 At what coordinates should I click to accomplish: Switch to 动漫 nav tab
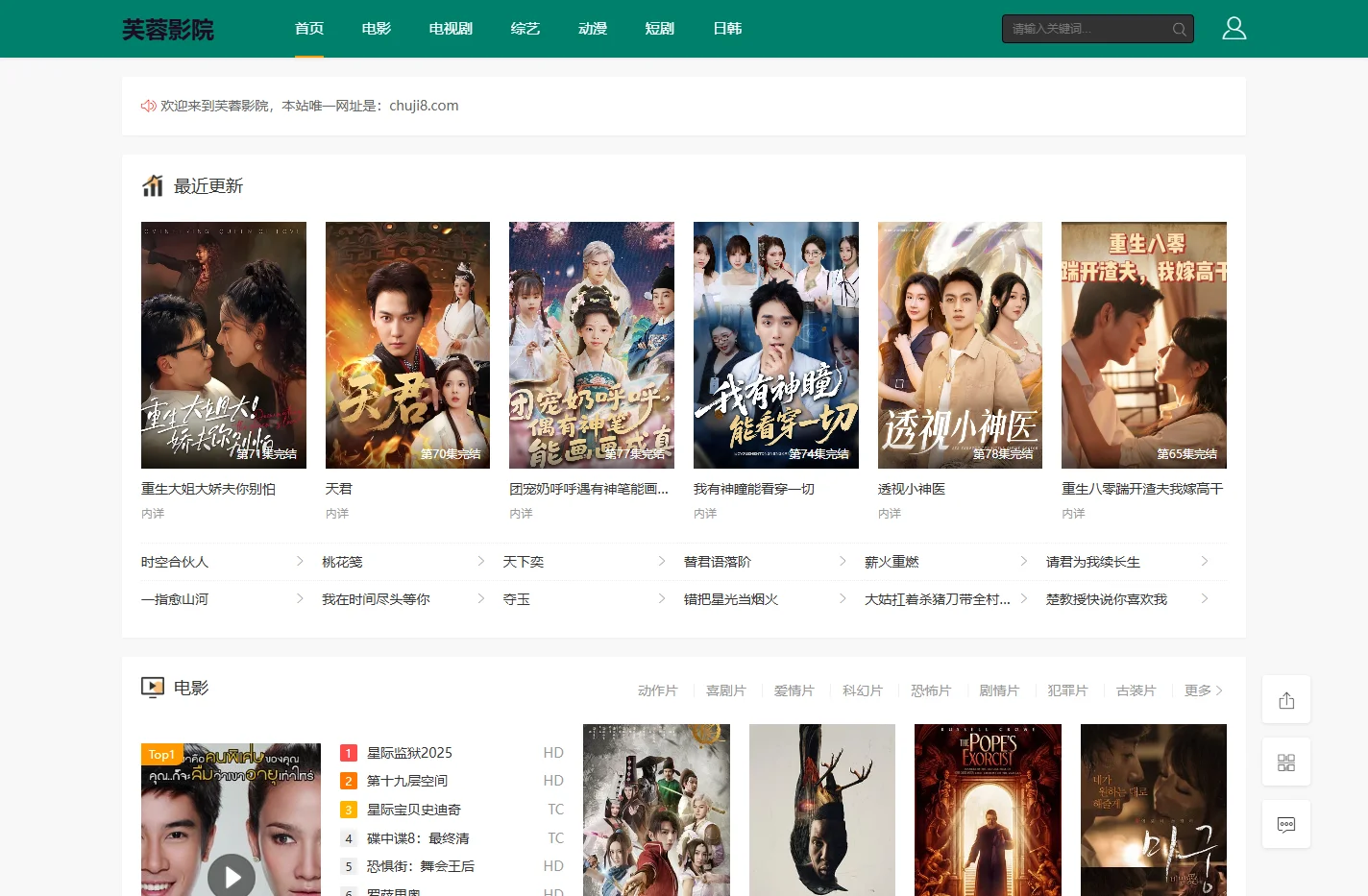click(x=593, y=29)
